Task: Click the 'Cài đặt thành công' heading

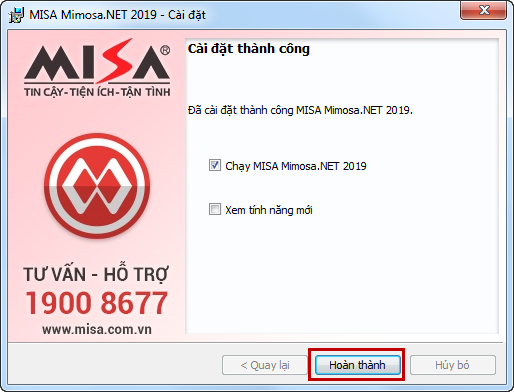Action: 249,49
